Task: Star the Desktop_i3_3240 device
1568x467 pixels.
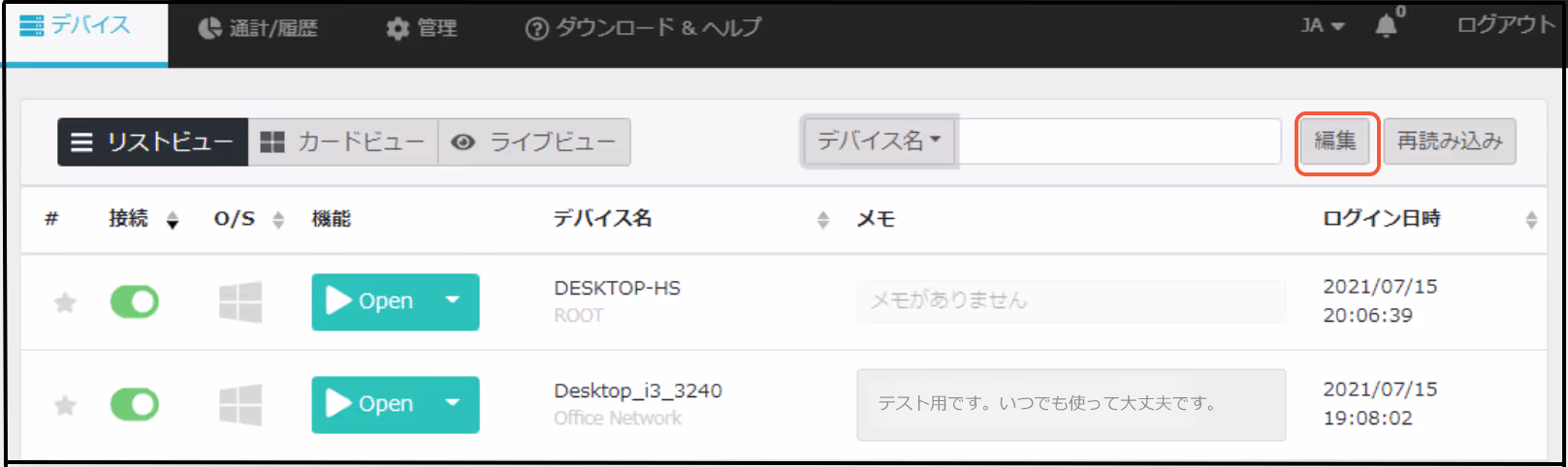Action: [65, 405]
